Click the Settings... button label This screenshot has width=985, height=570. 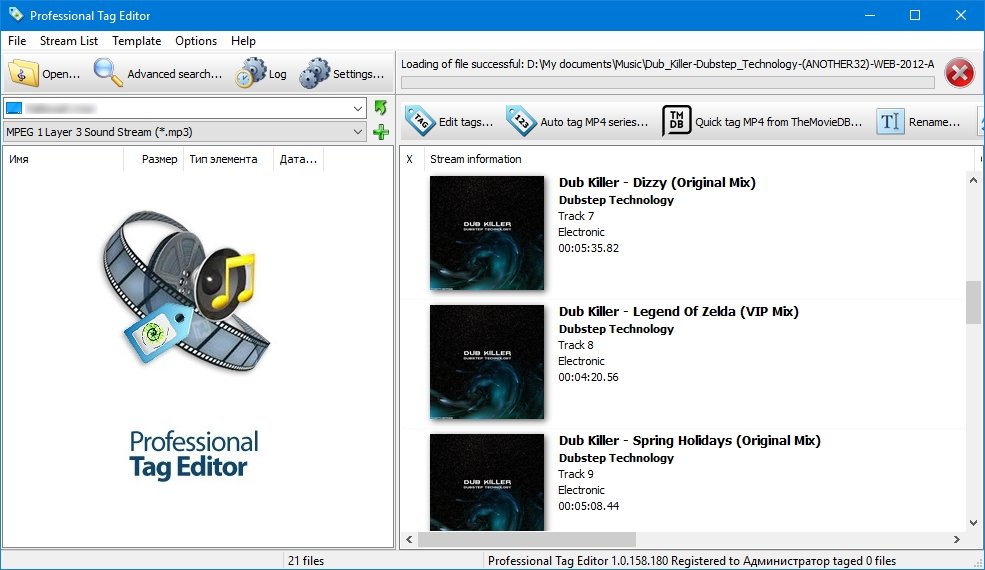point(358,74)
